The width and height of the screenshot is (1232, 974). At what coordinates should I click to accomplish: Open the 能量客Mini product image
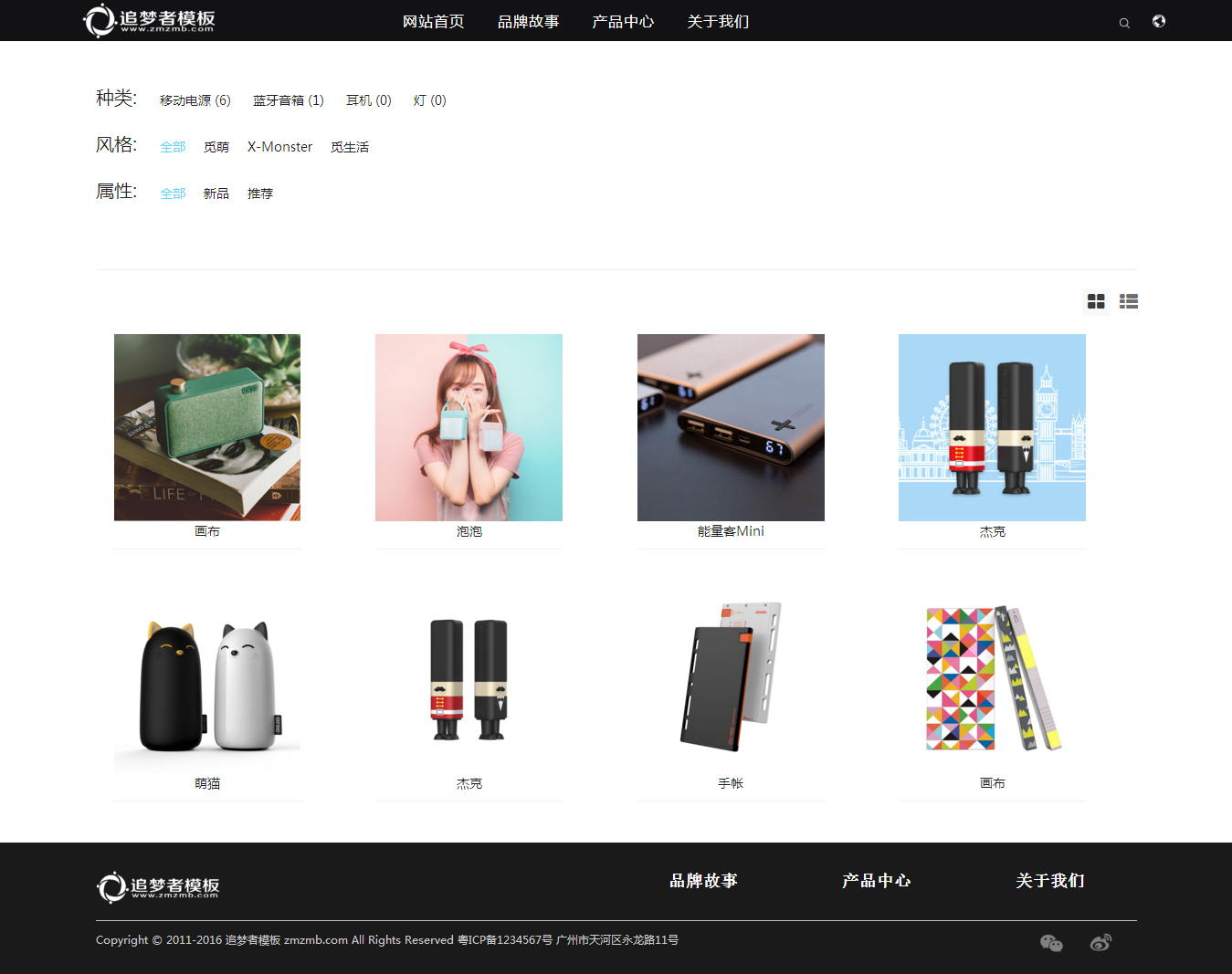click(x=731, y=427)
